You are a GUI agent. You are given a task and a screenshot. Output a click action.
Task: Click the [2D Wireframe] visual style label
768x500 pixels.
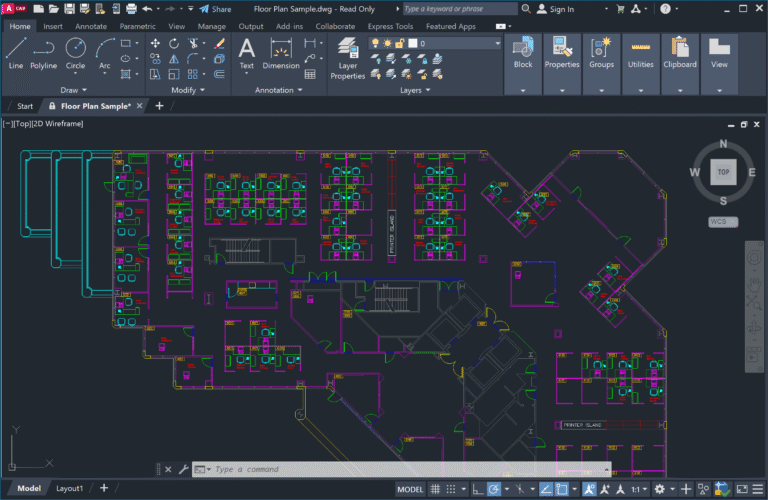click(57, 123)
